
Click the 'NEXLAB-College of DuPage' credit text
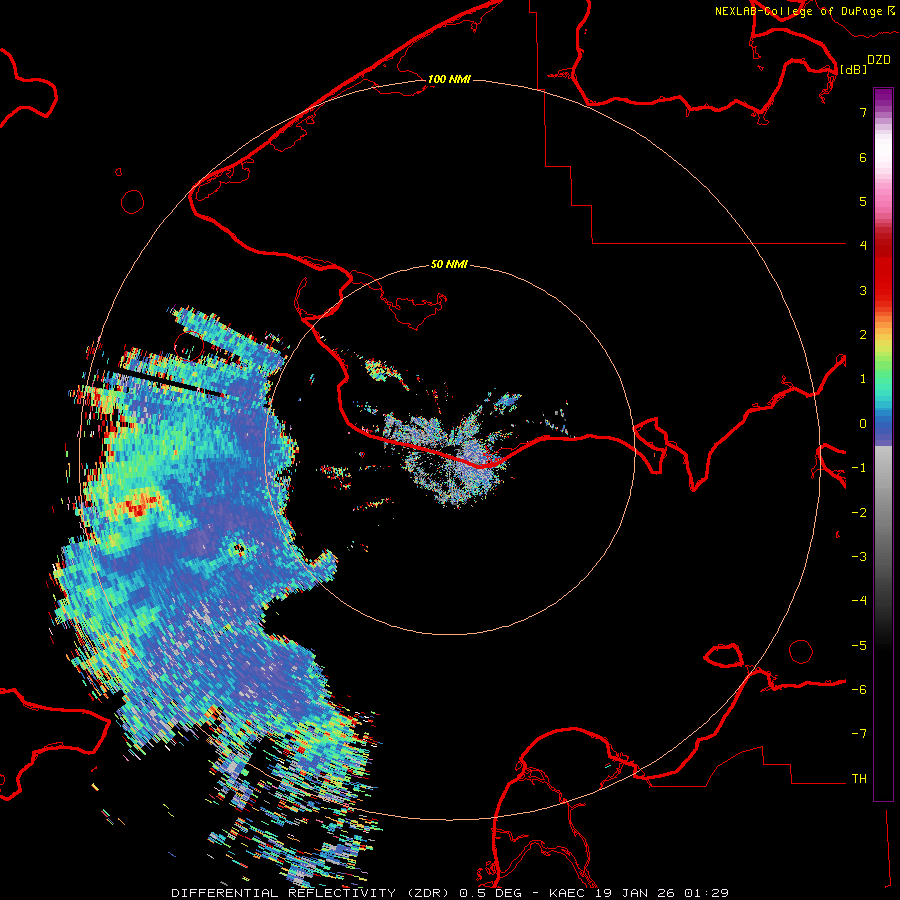(798, 11)
